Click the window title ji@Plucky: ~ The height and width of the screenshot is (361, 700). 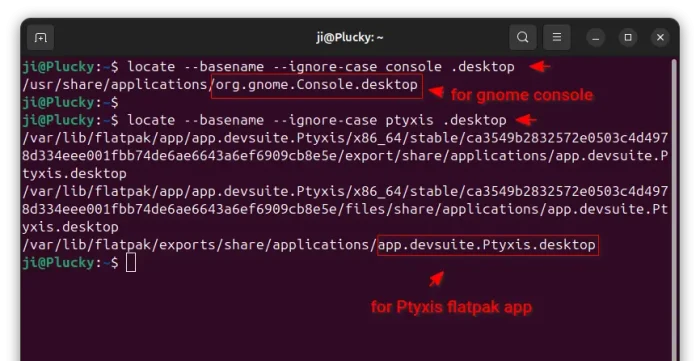[350, 37]
